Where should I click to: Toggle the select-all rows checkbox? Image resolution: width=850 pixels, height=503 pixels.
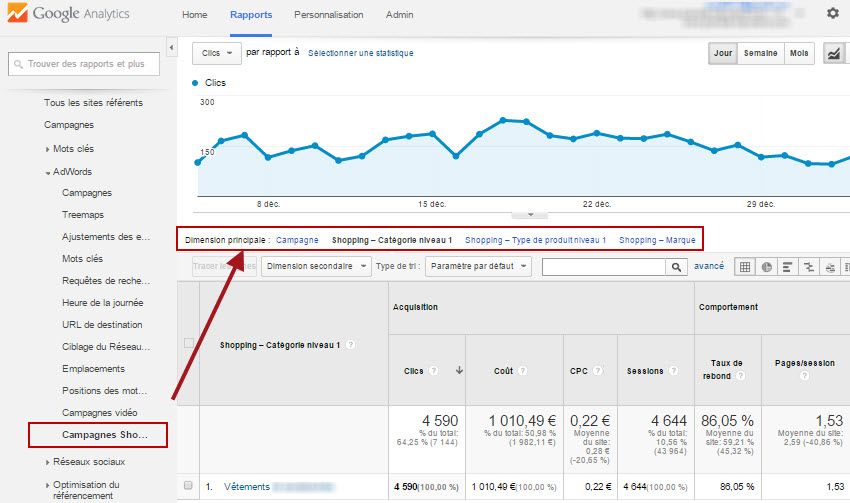189,343
